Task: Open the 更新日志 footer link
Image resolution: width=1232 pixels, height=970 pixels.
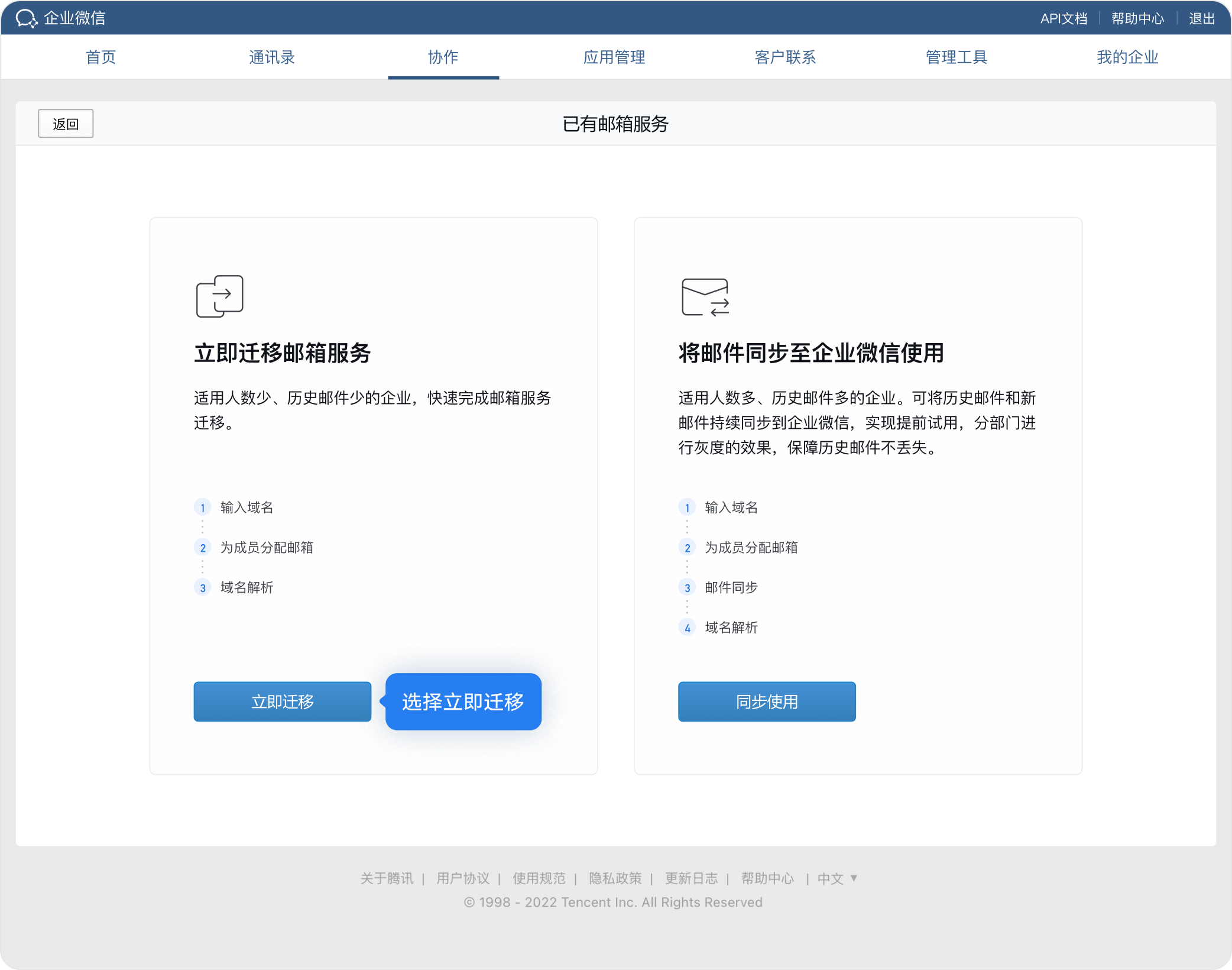Action: coord(691,878)
